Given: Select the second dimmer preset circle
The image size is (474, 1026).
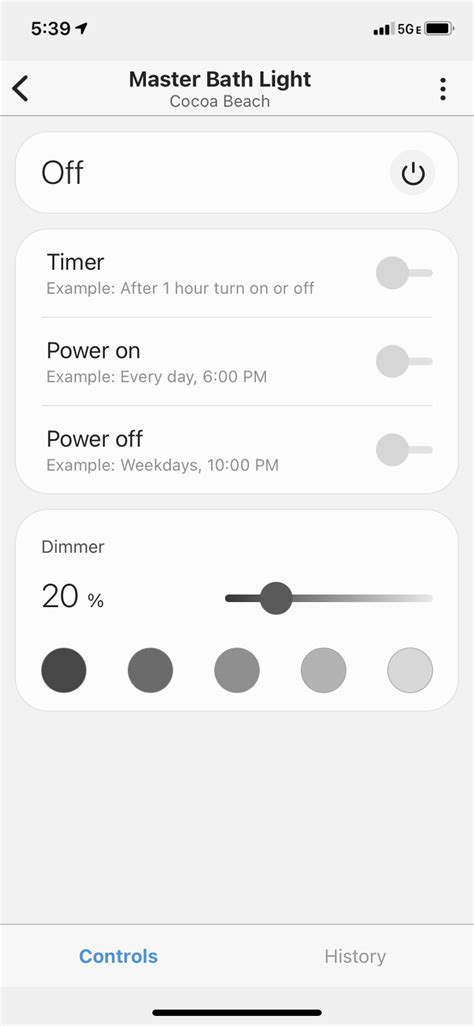Looking at the screenshot, I should point(151,670).
